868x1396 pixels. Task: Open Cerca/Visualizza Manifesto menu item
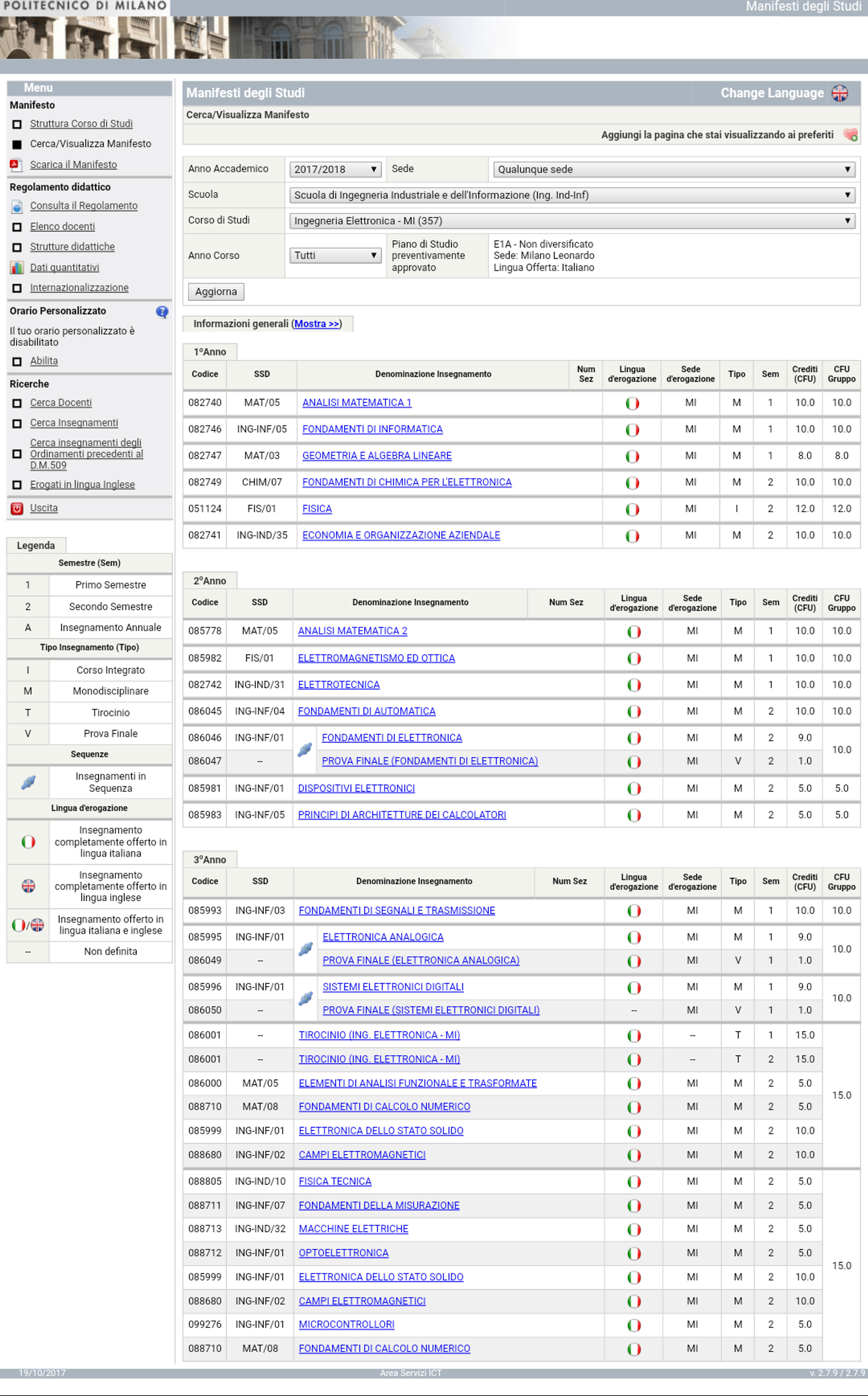[91, 144]
